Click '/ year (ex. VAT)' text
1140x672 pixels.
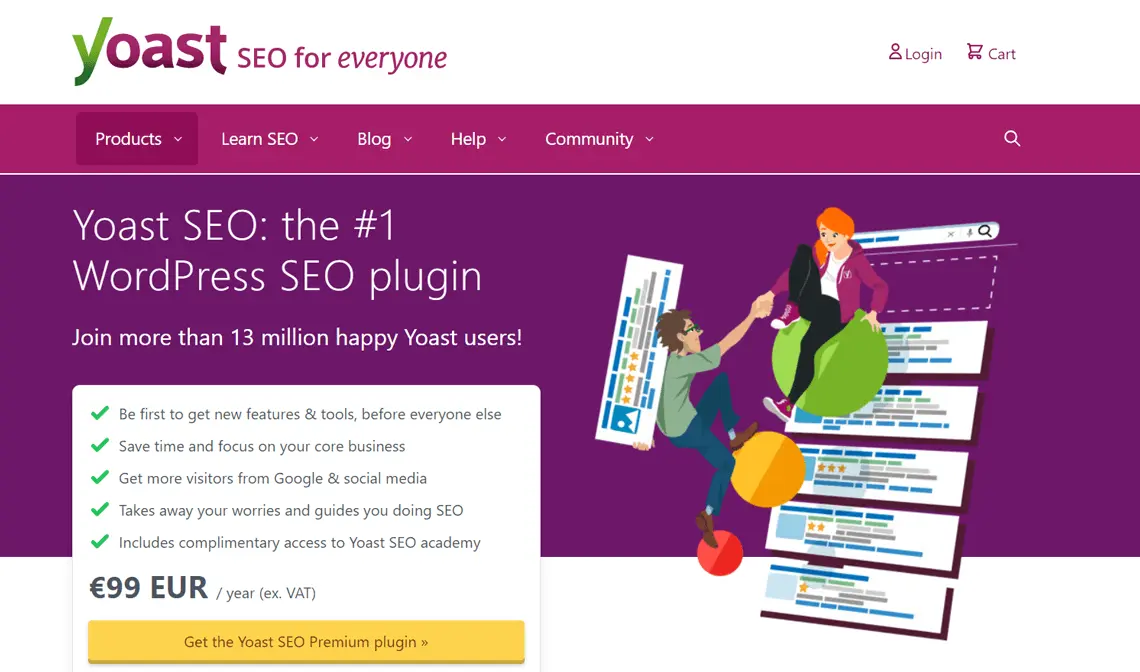266,593
